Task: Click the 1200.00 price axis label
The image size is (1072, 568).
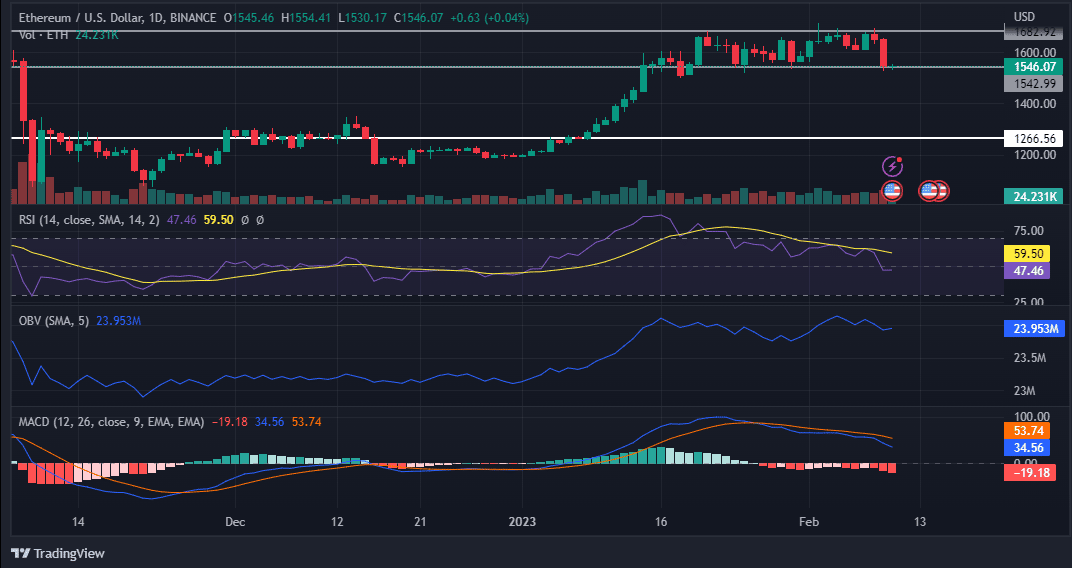Action: pos(1034,154)
